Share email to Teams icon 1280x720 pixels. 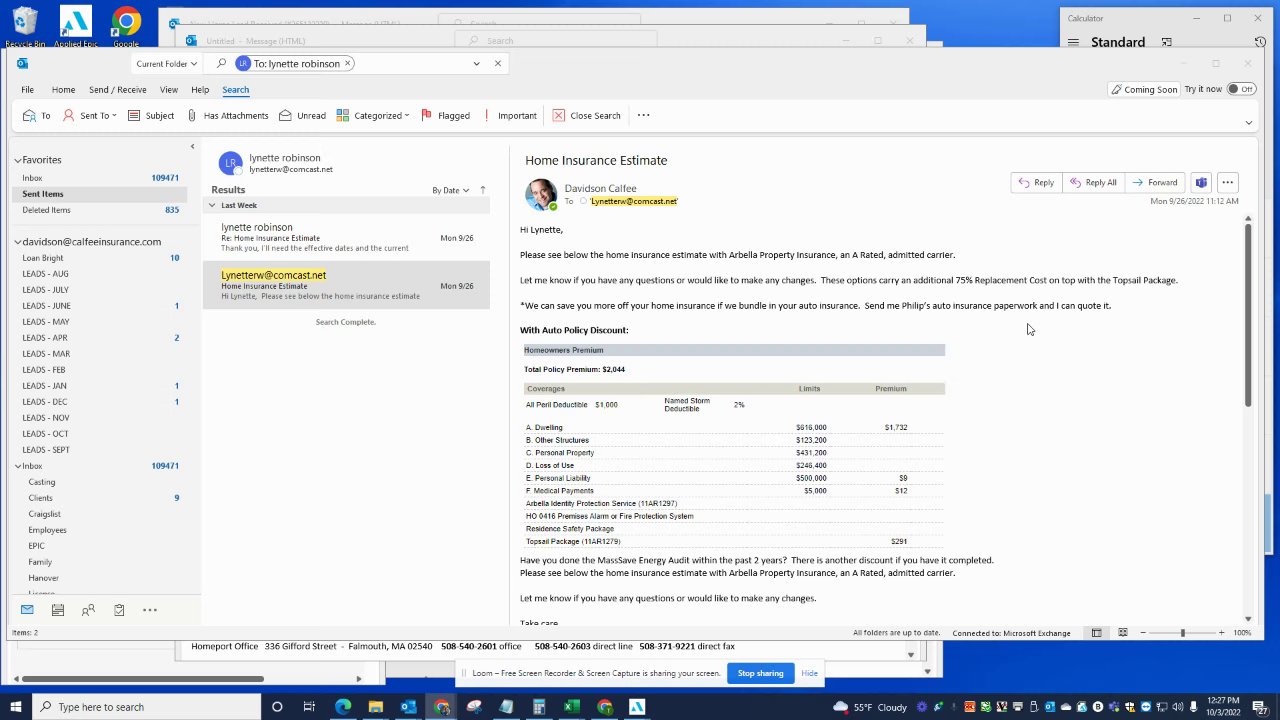(1201, 182)
